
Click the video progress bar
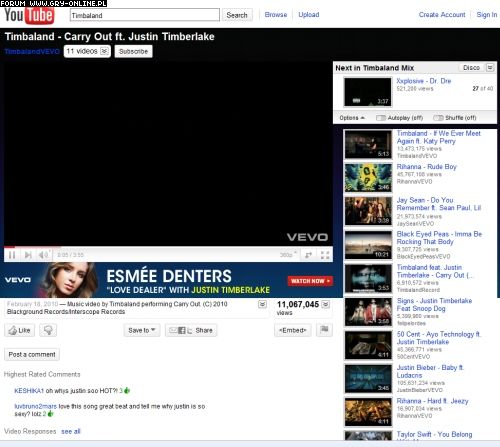pyautogui.click(x=168, y=247)
